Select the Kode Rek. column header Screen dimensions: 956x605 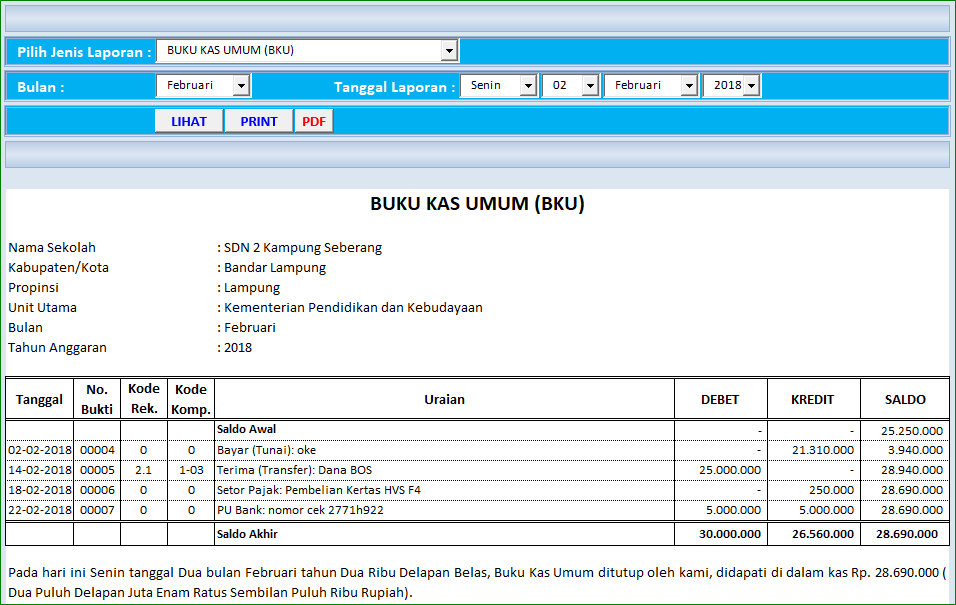click(144, 399)
